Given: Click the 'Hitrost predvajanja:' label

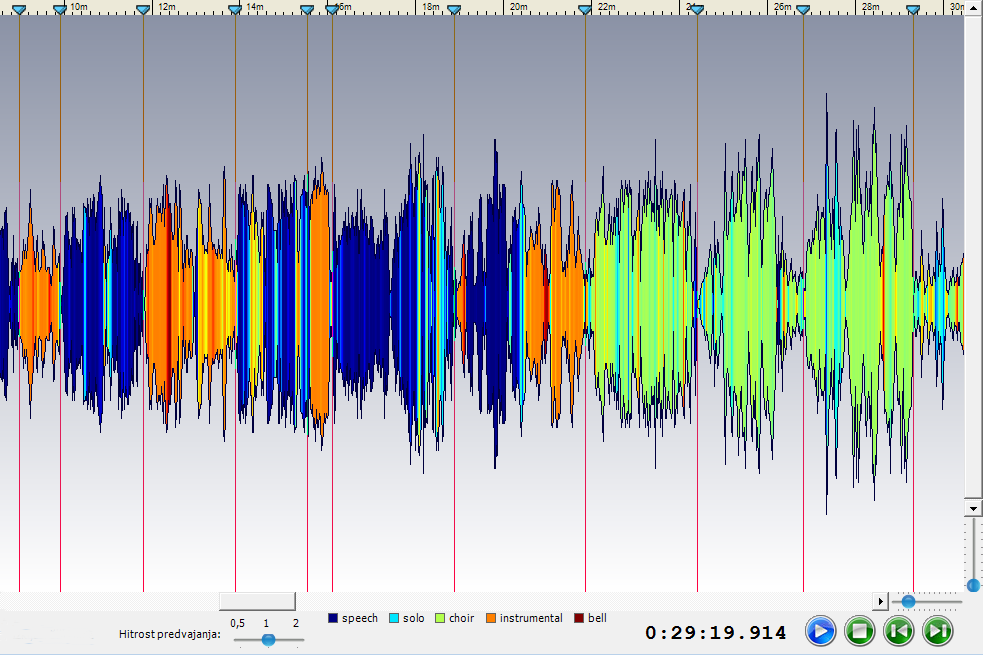Looking at the screenshot, I should (x=170, y=634).
